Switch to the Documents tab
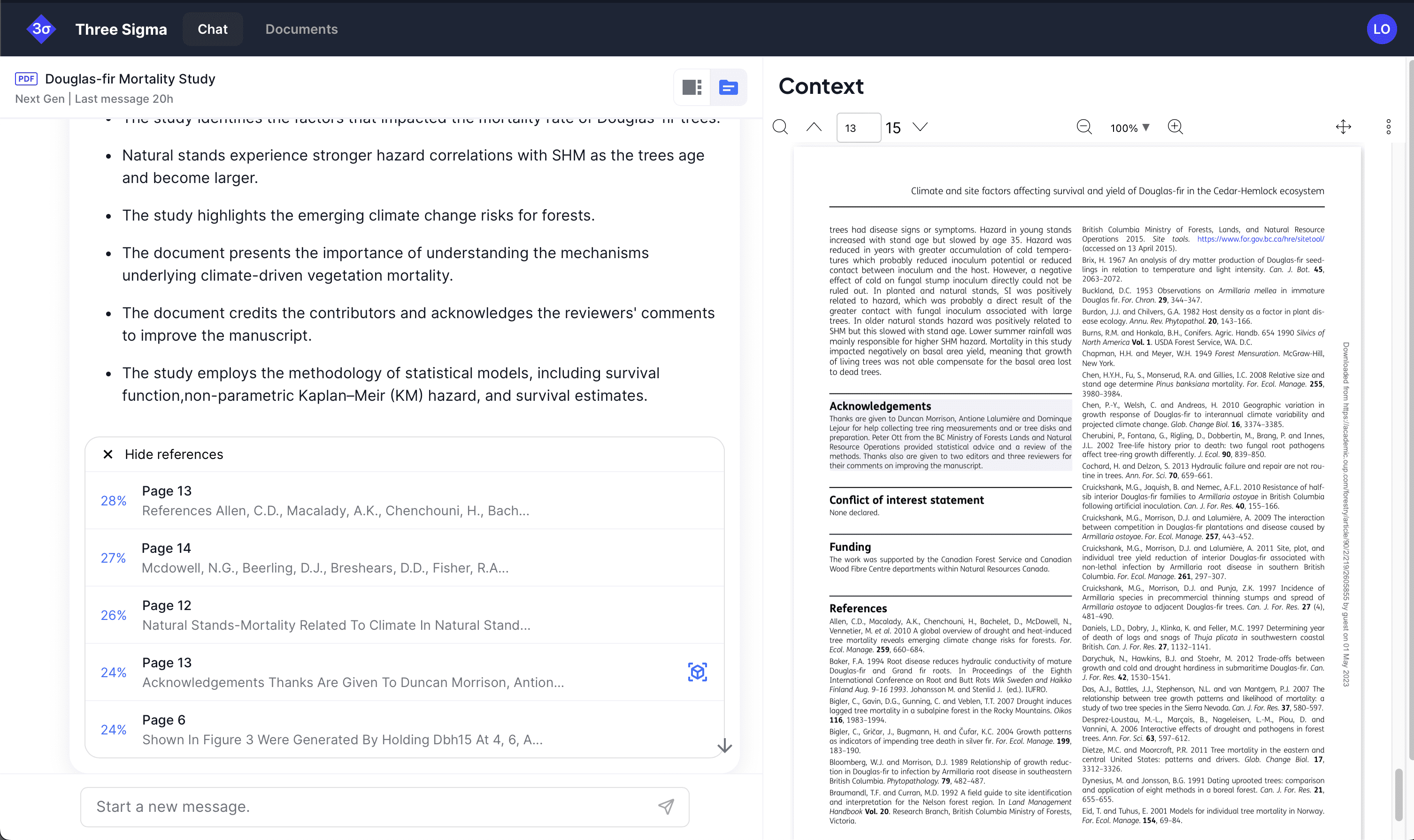1414x840 pixels. click(301, 29)
